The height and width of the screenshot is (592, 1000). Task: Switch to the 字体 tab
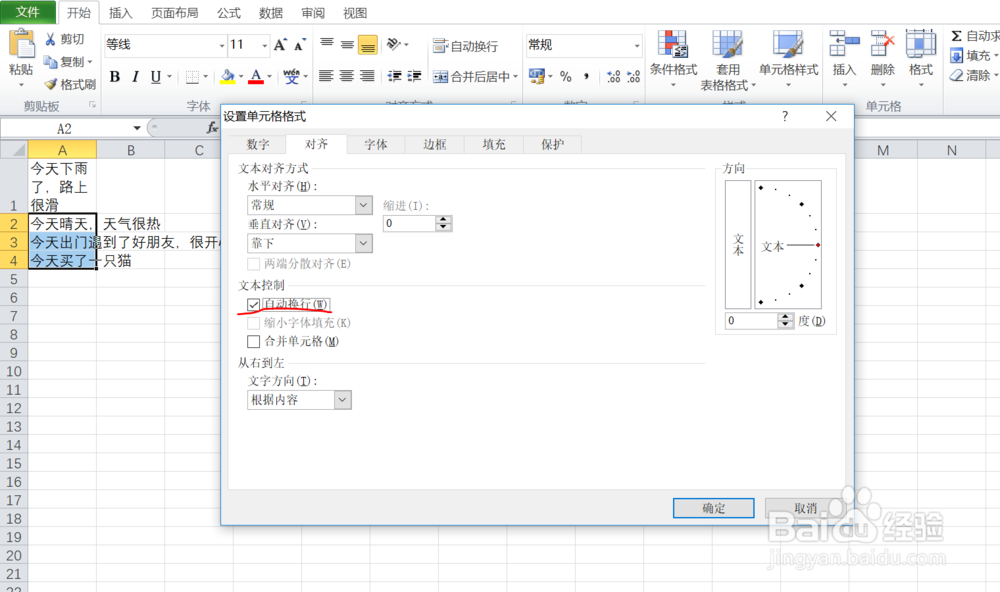click(376, 144)
